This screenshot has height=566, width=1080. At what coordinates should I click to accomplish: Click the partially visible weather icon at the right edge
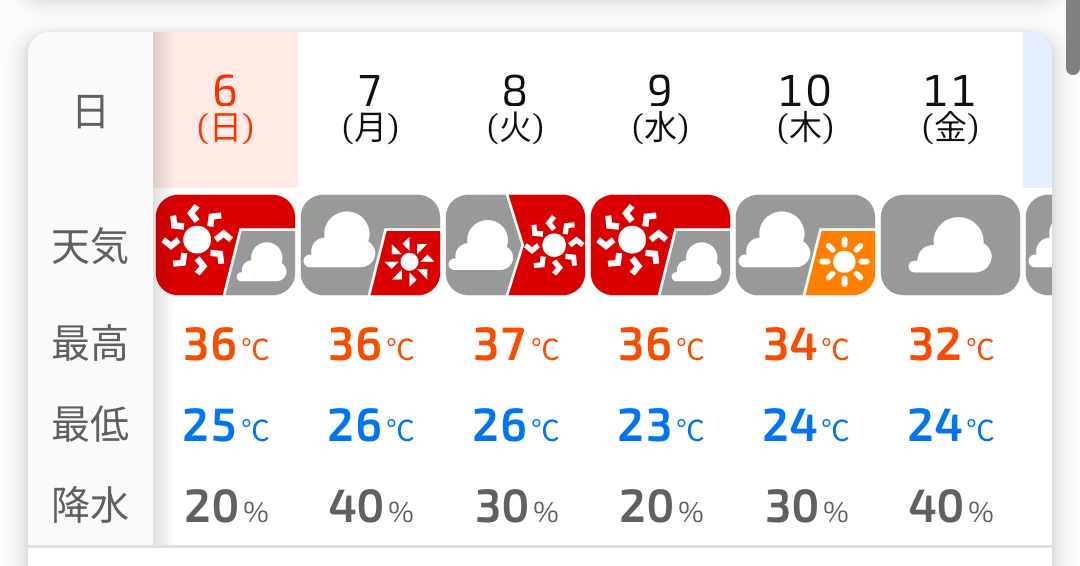1039,245
